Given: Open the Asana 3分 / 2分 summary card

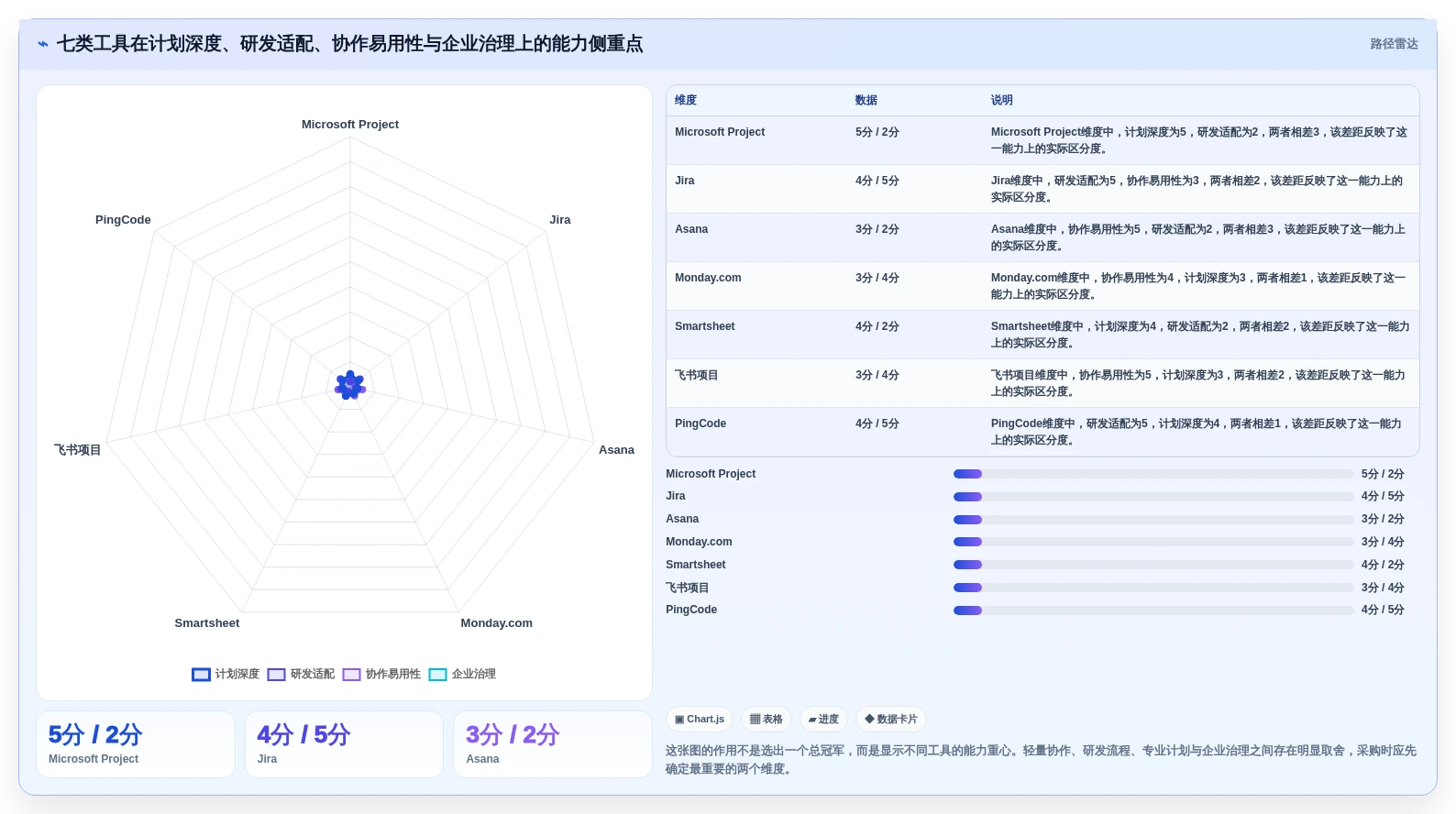Looking at the screenshot, I should tap(552, 744).
